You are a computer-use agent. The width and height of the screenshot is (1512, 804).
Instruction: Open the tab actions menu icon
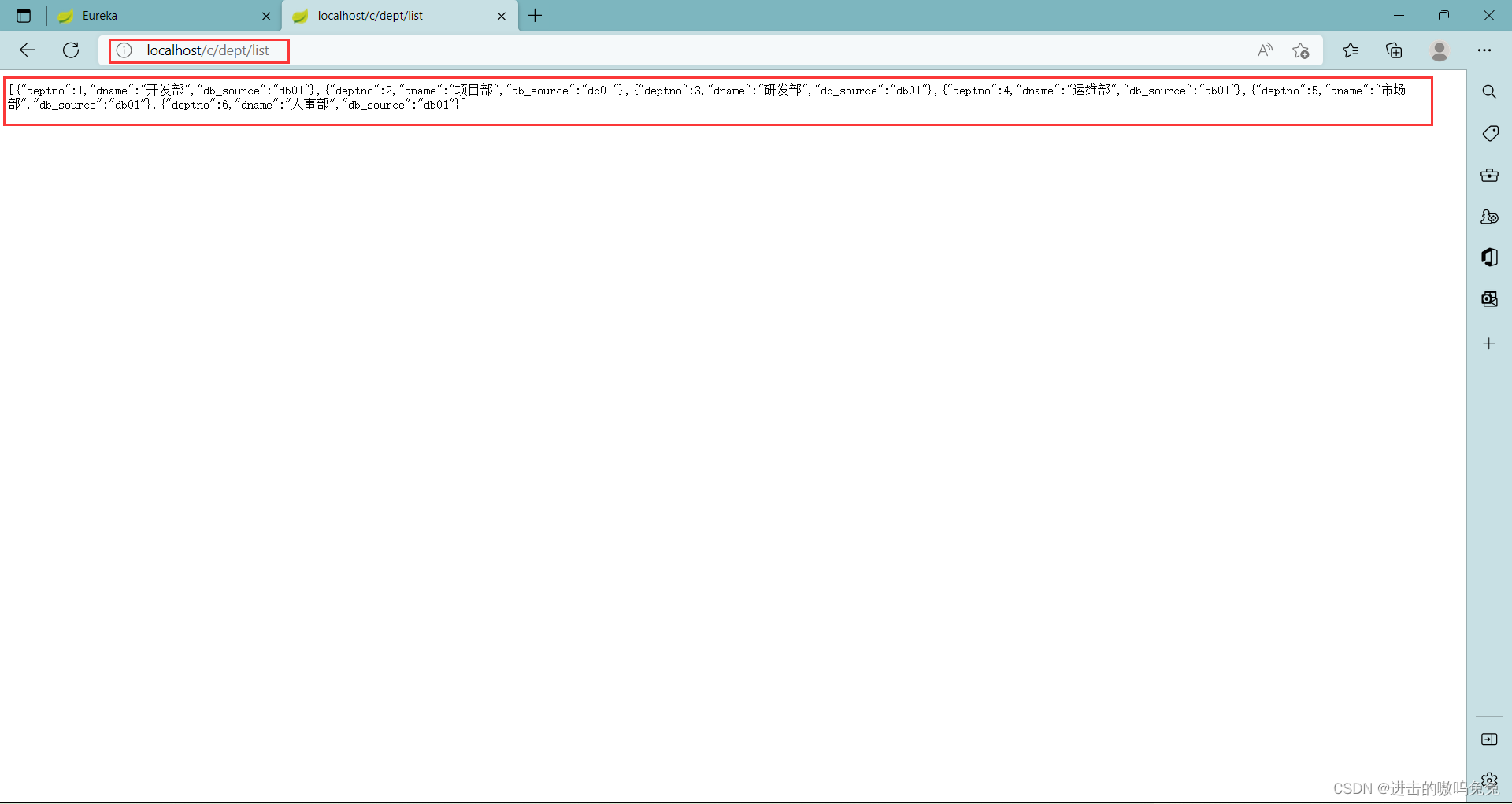(24, 16)
